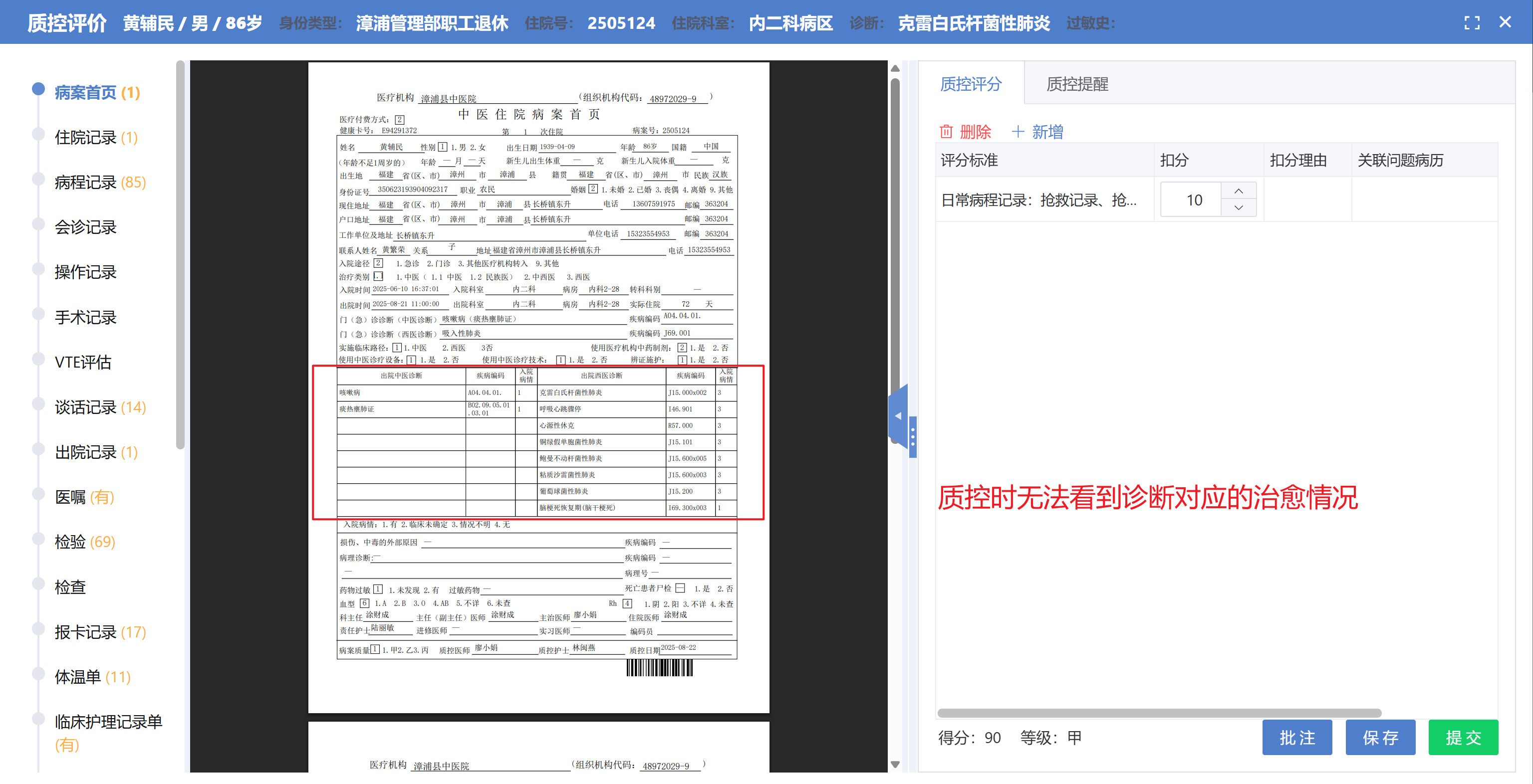Image resolution: width=1533 pixels, height=784 pixels.
Task: Select the 病案首页 timeline dot
Action: click(38, 89)
